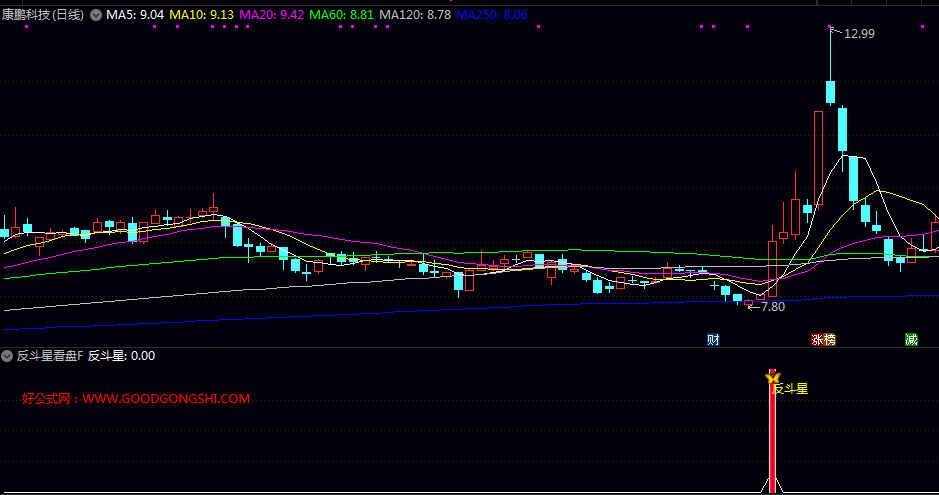Click the 7.80 low price label
The image size is (939, 495).
[x=772, y=307]
